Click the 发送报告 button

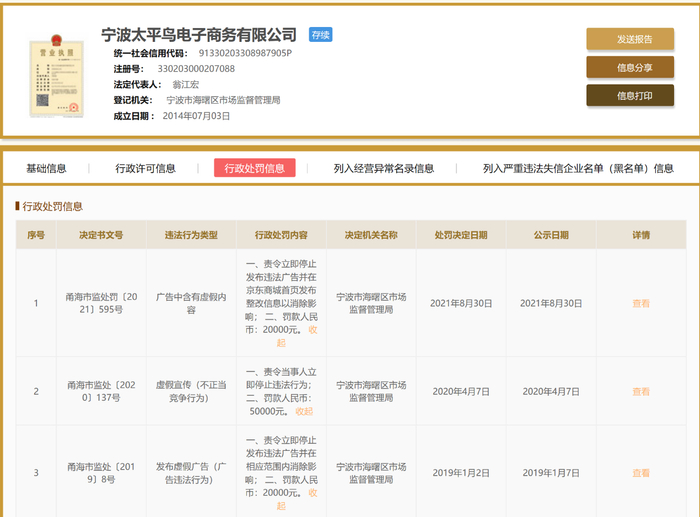pyautogui.click(x=629, y=39)
